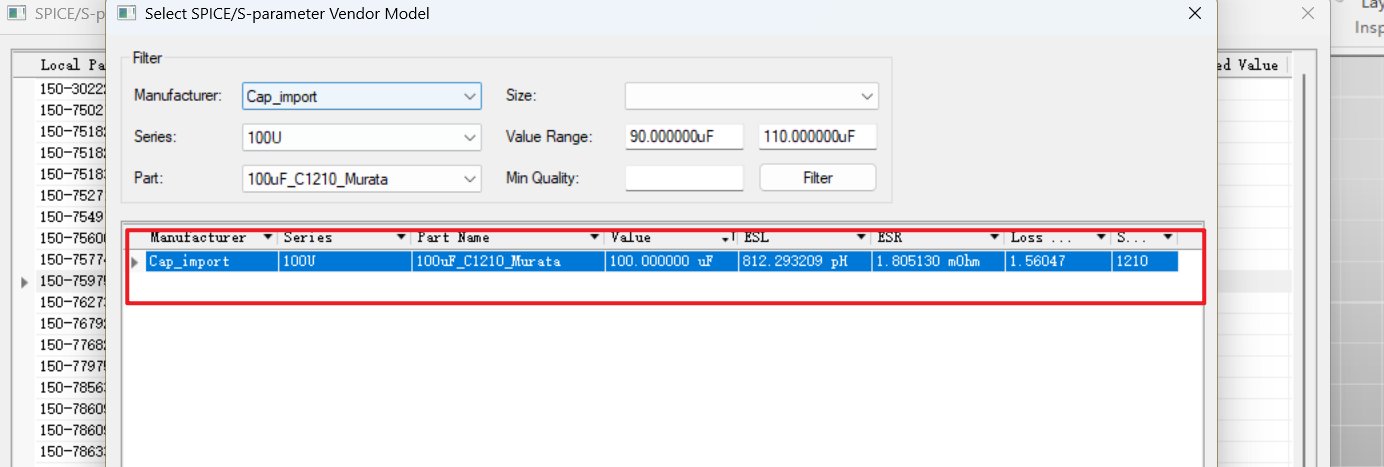The height and width of the screenshot is (467, 1384).
Task: Open the Part dropdown showing 100uF_C1210_Murata
Action: click(362, 179)
